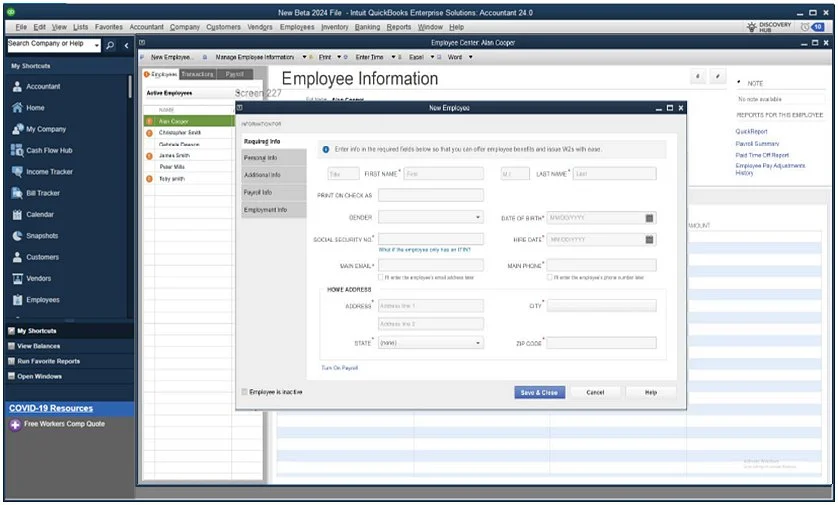The height and width of the screenshot is (505, 838).
Task: Open the Payroll Summary report link
Action: pyautogui.click(x=757, y=144)
